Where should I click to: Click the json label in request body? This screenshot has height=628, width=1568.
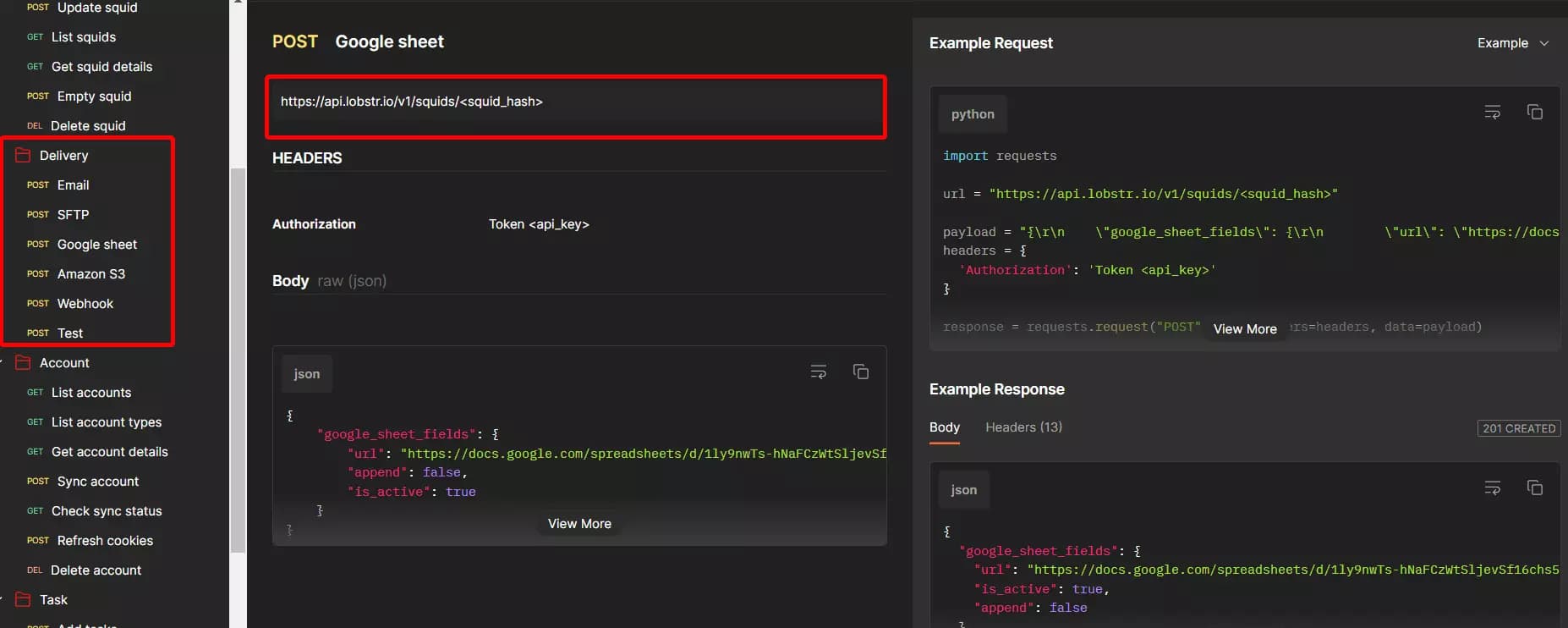pos(307,374)
